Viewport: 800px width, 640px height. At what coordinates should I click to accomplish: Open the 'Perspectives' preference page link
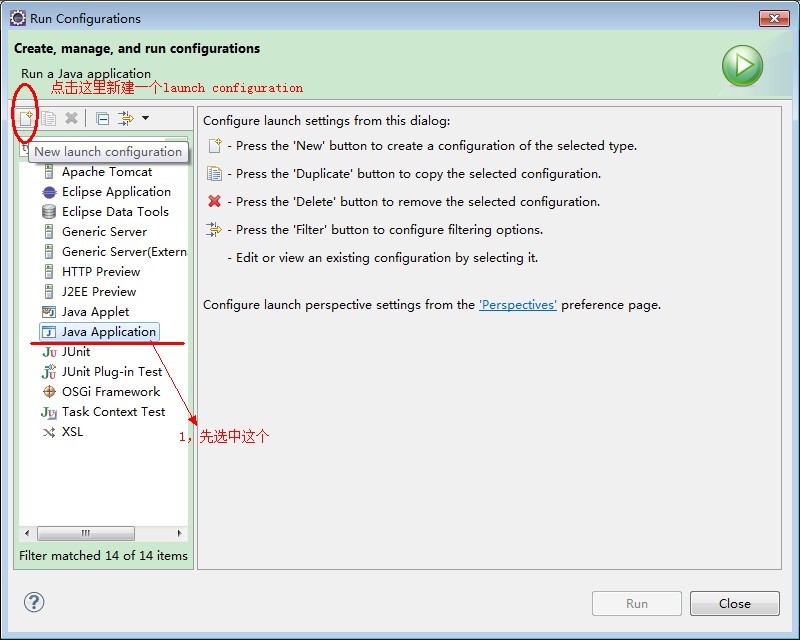pos(517,305)
